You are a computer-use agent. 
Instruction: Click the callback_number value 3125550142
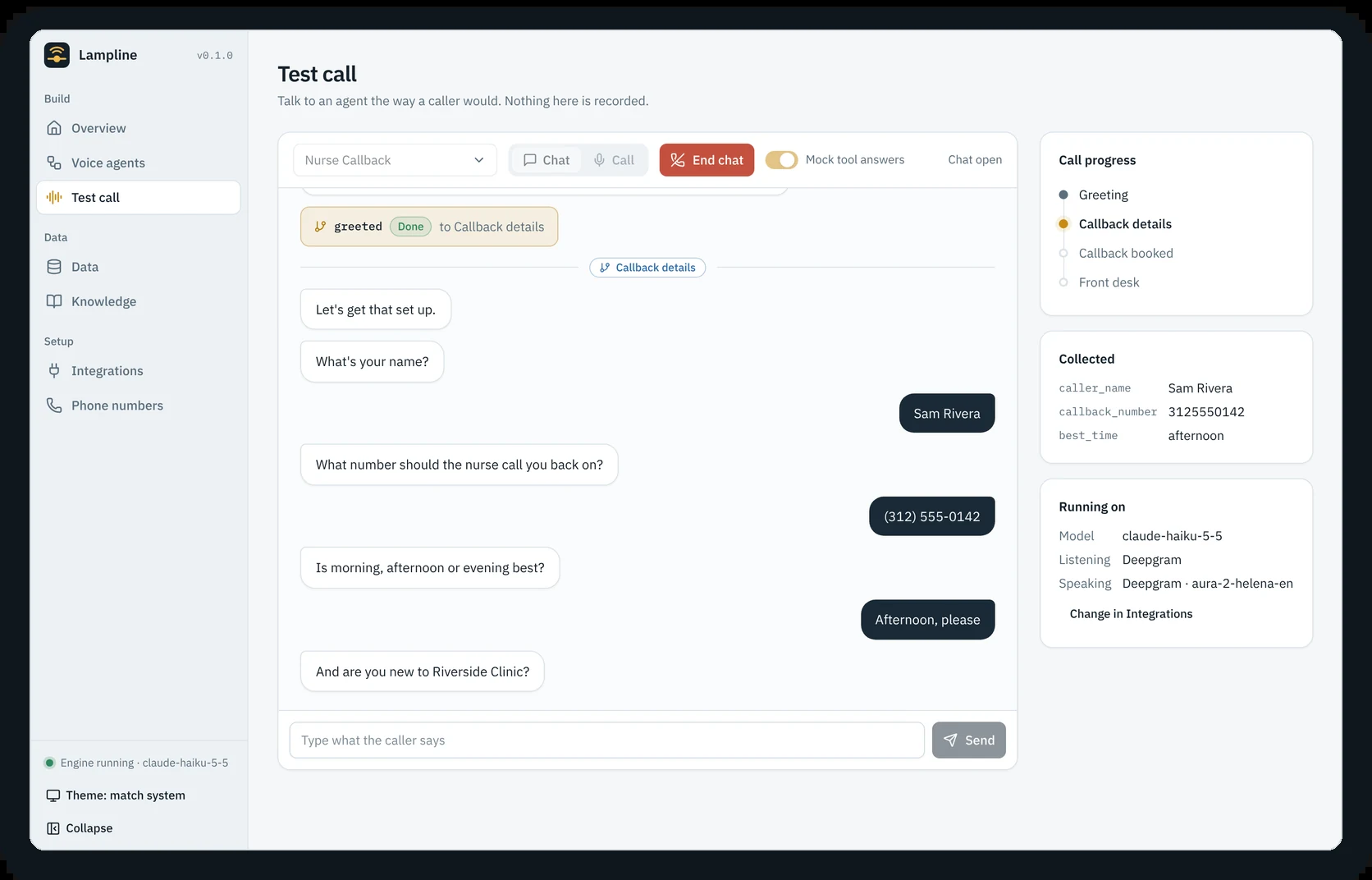[1206, 412]
